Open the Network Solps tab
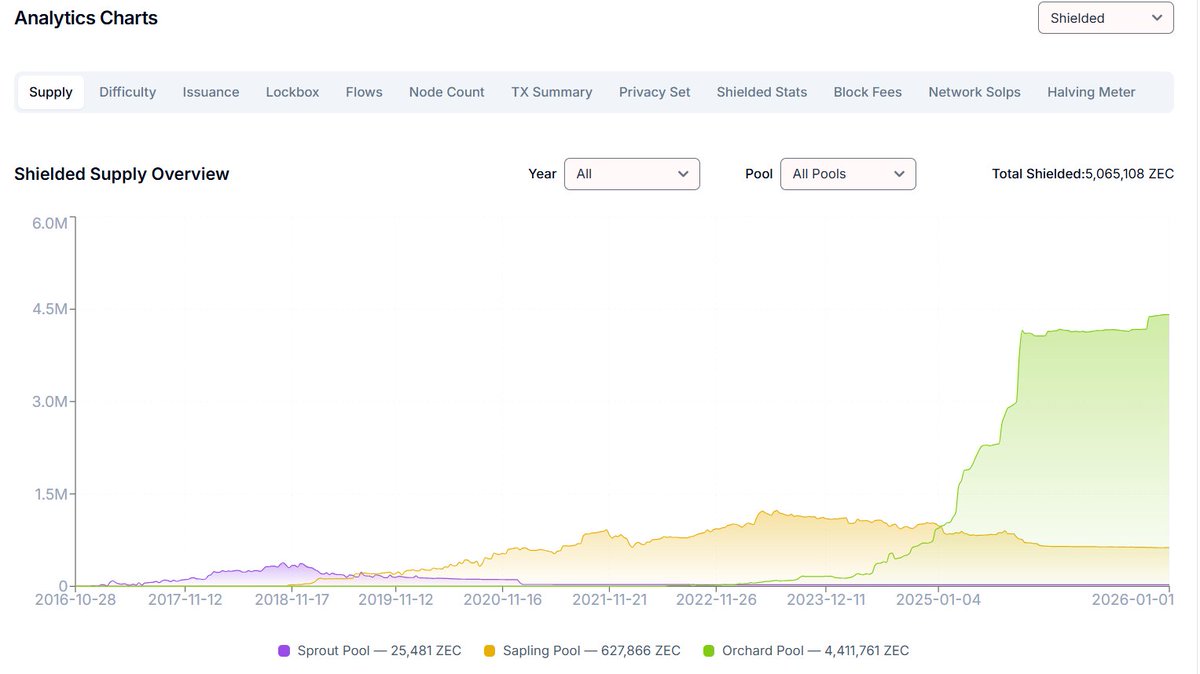The width and height of the screenshot is (1200, 674). click(x=975, y=92)
